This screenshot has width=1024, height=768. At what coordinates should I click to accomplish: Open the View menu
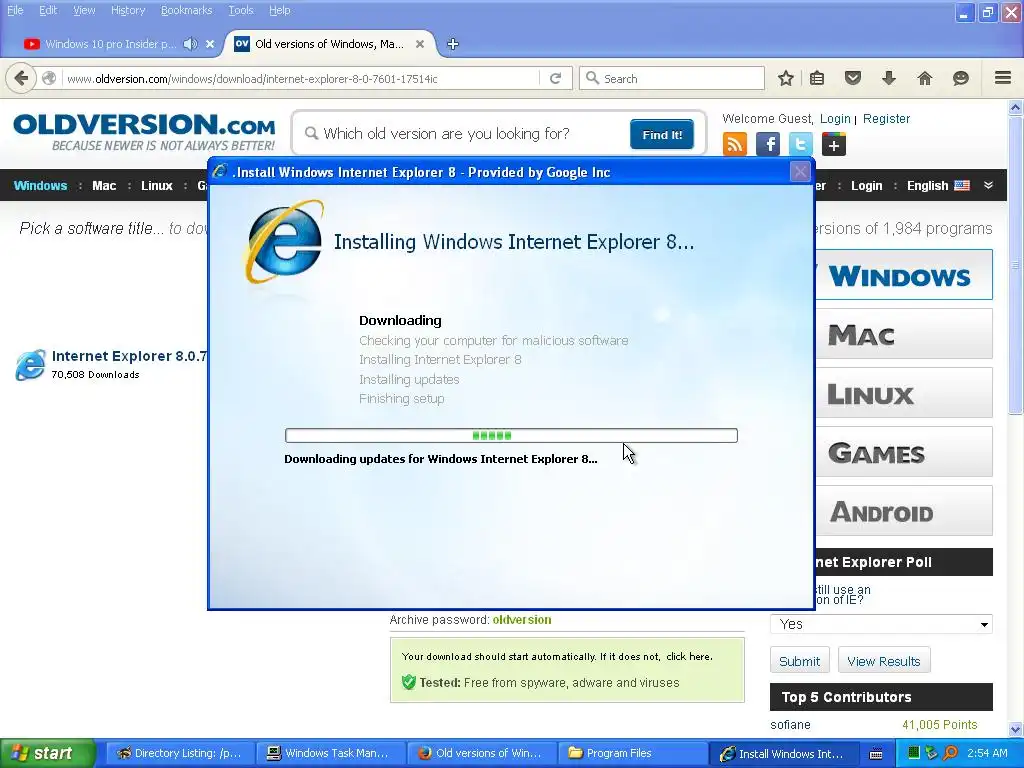(x=84, y=10)
